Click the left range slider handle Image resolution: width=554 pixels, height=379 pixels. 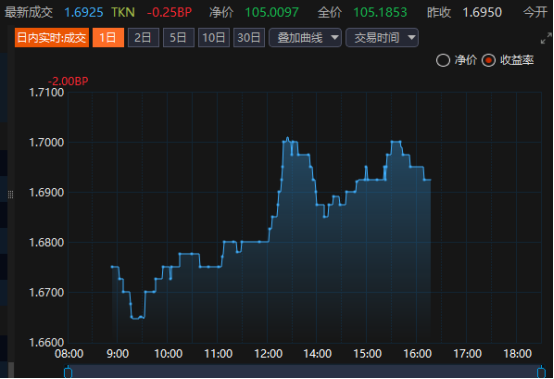[x=68, y=372]
